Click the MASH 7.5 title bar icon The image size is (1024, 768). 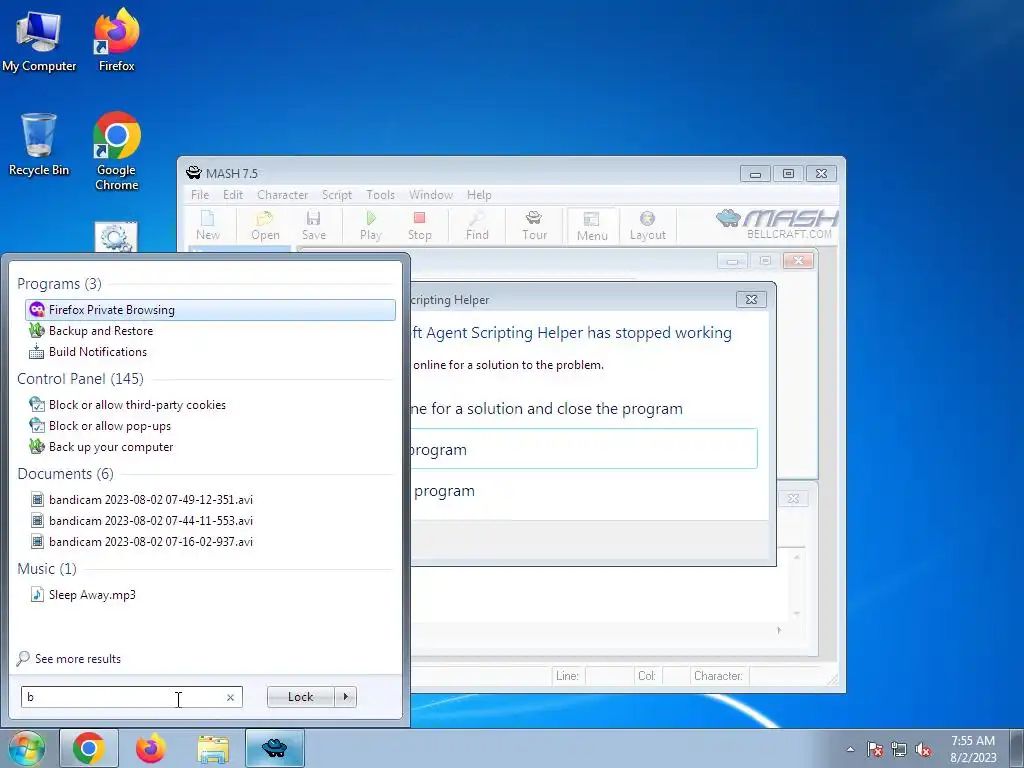tap(193, 173)
